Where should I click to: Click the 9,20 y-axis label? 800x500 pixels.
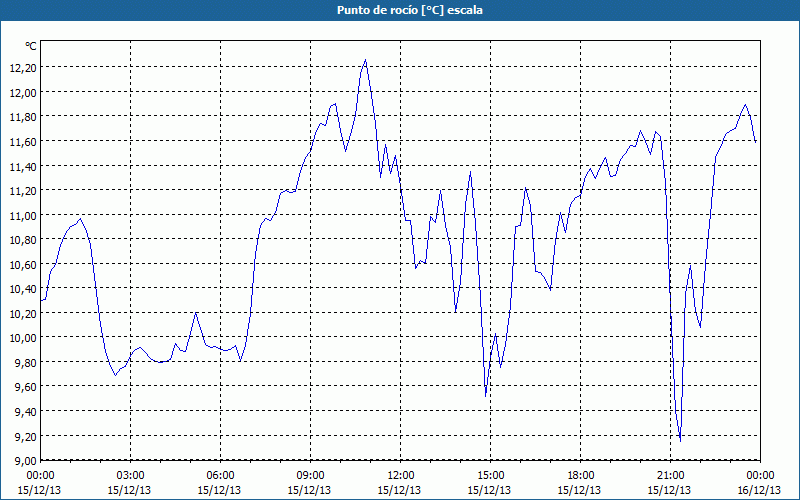pyautogui.click(x=26, y=436)
